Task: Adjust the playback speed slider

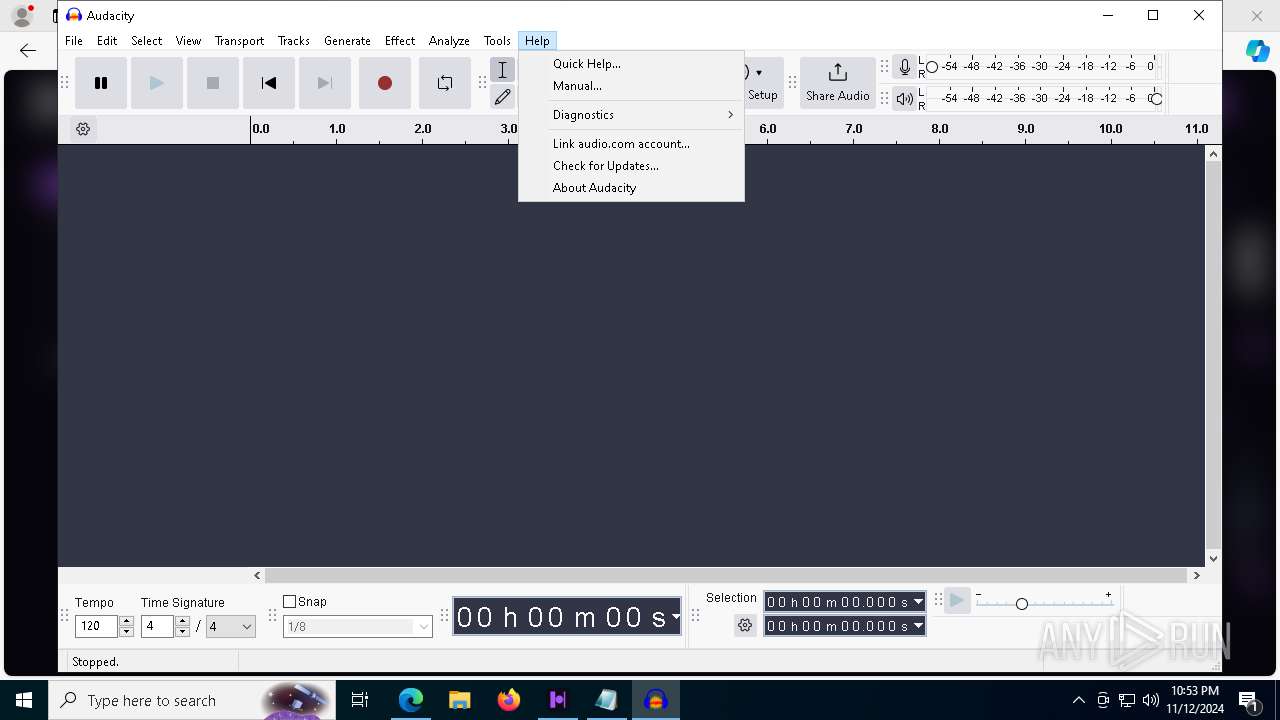Action: coord(1022,604)
